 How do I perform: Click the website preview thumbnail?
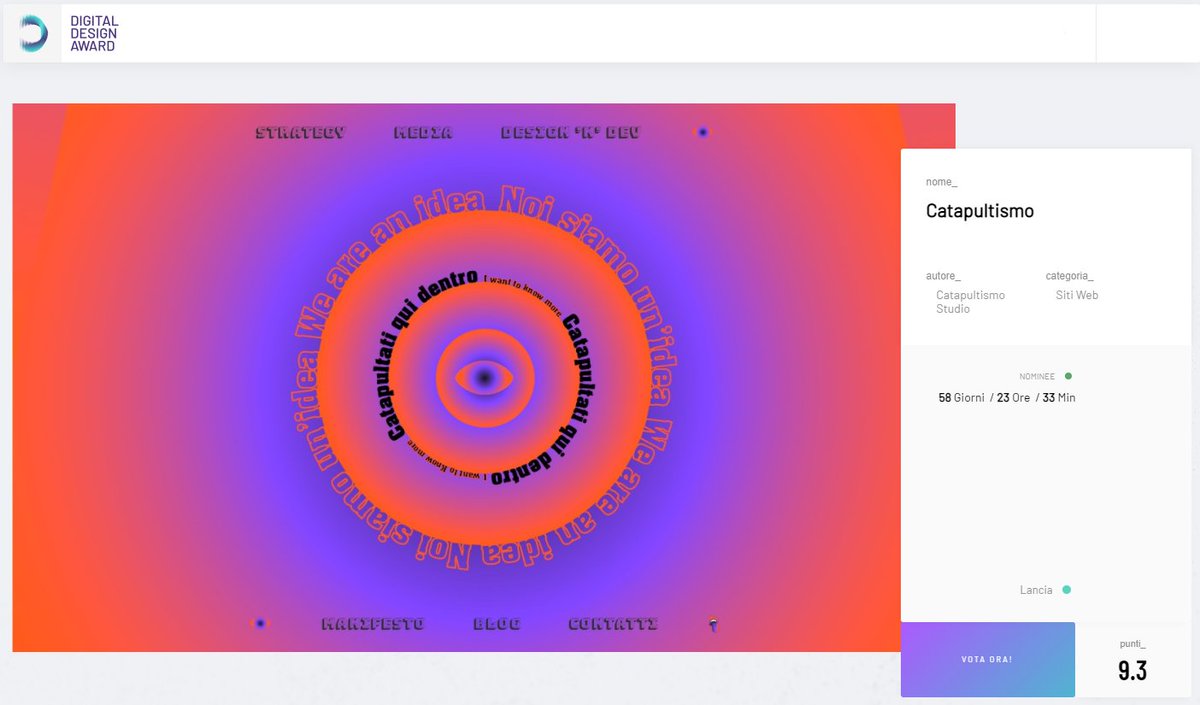coord(484,378)
